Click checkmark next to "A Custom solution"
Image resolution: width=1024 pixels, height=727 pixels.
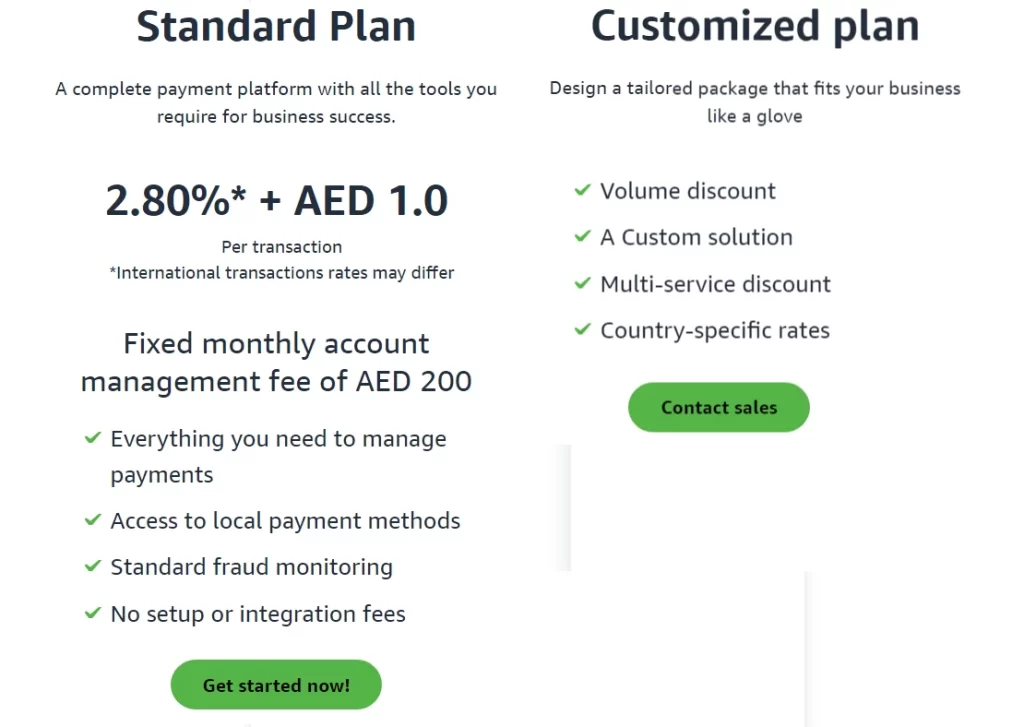click(582, 237)
